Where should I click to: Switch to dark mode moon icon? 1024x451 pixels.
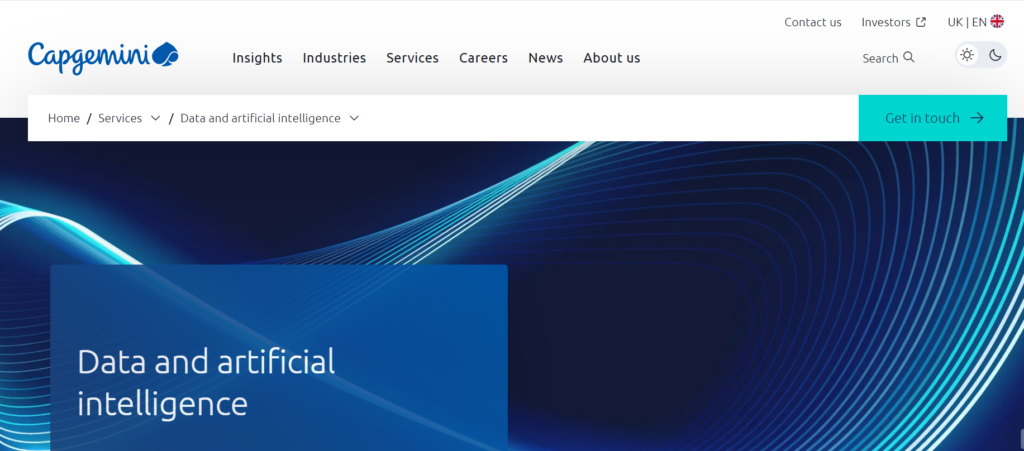[x=995, y=55]
